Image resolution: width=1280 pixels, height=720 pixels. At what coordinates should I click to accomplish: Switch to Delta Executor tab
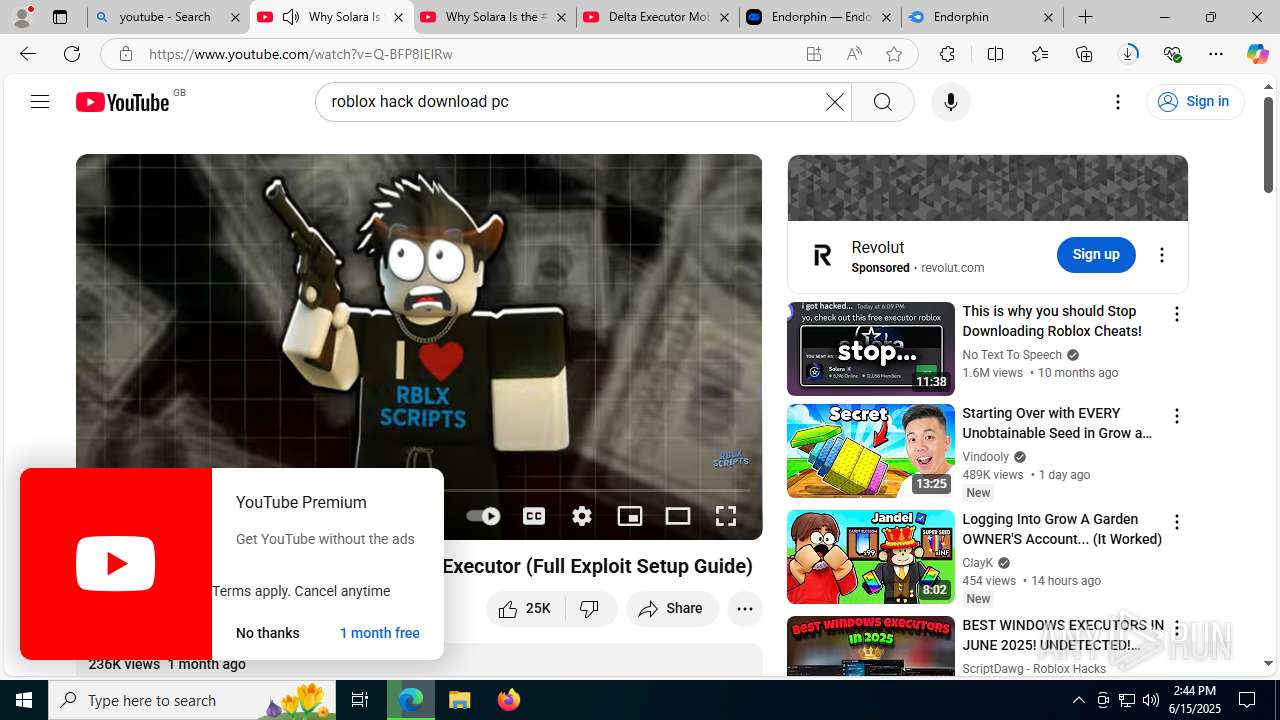point(658,17)
